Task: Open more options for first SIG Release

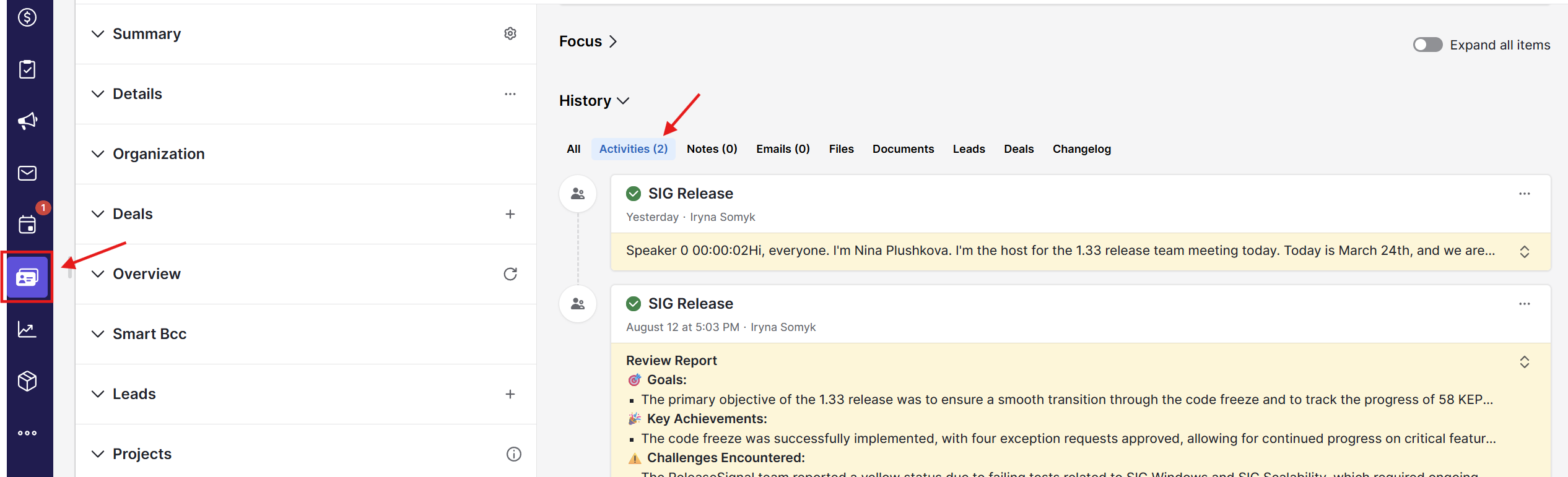Action: tap(1524, 194)
